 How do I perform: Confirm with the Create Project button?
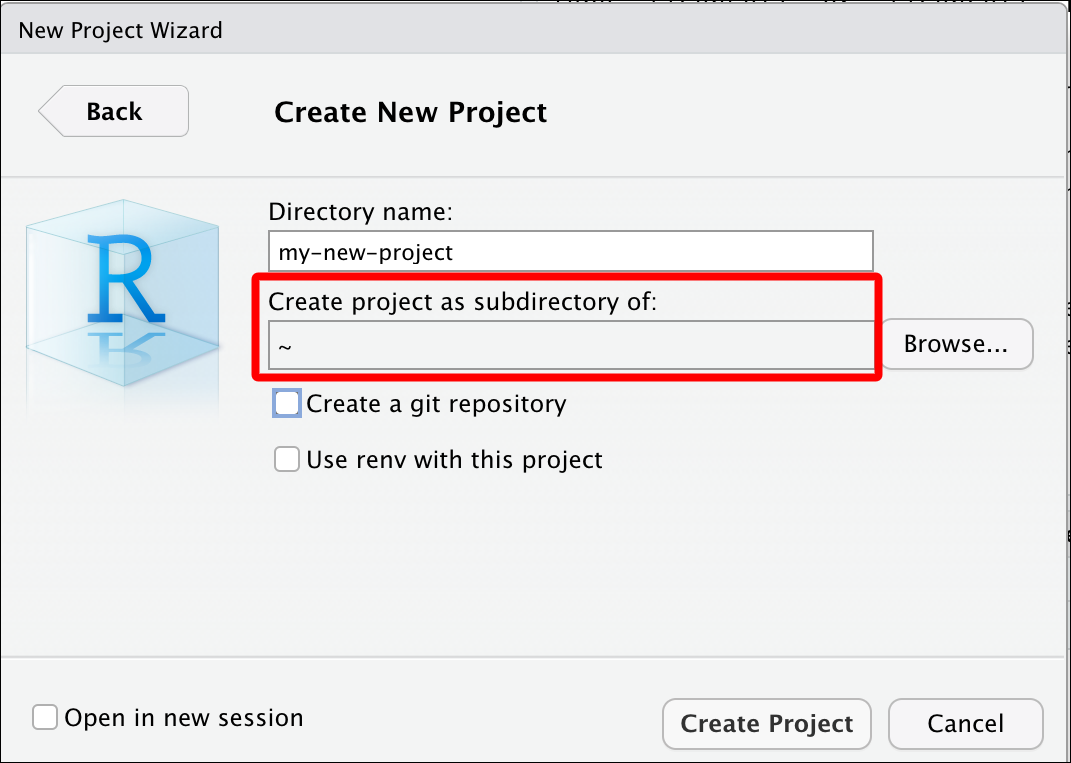coord(766,723)
